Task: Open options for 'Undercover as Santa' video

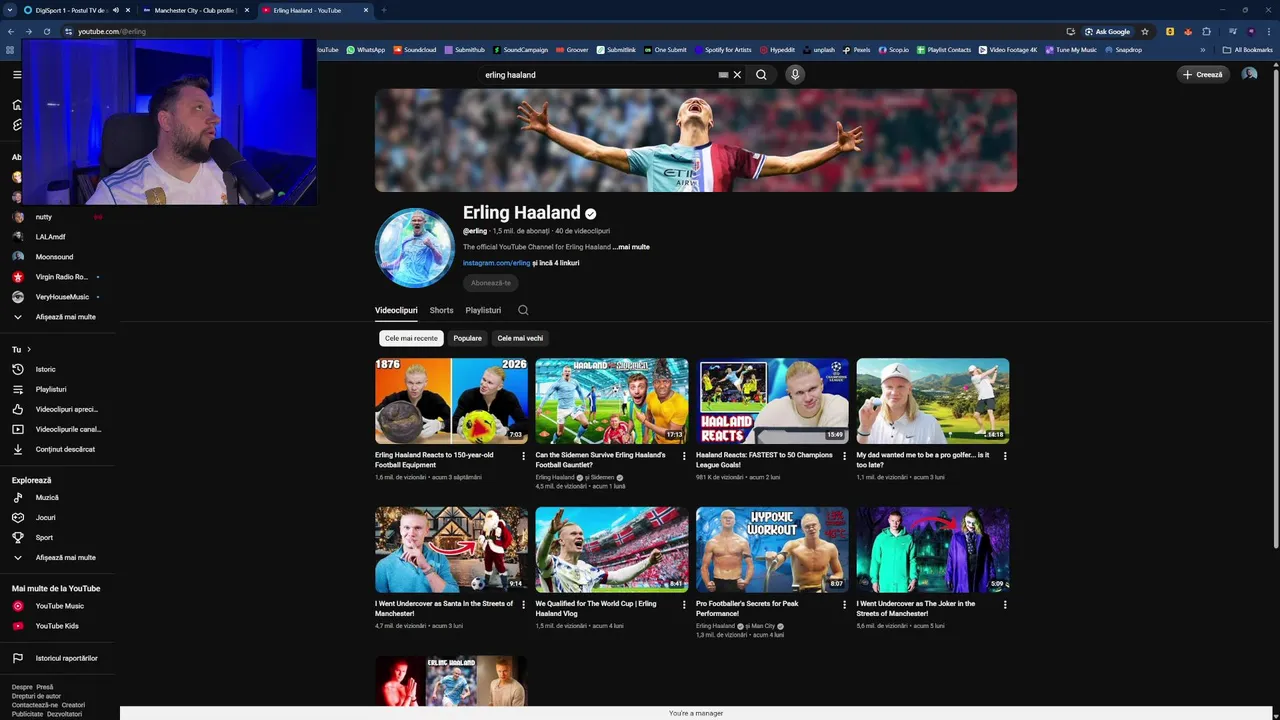Action: [523, 605]
